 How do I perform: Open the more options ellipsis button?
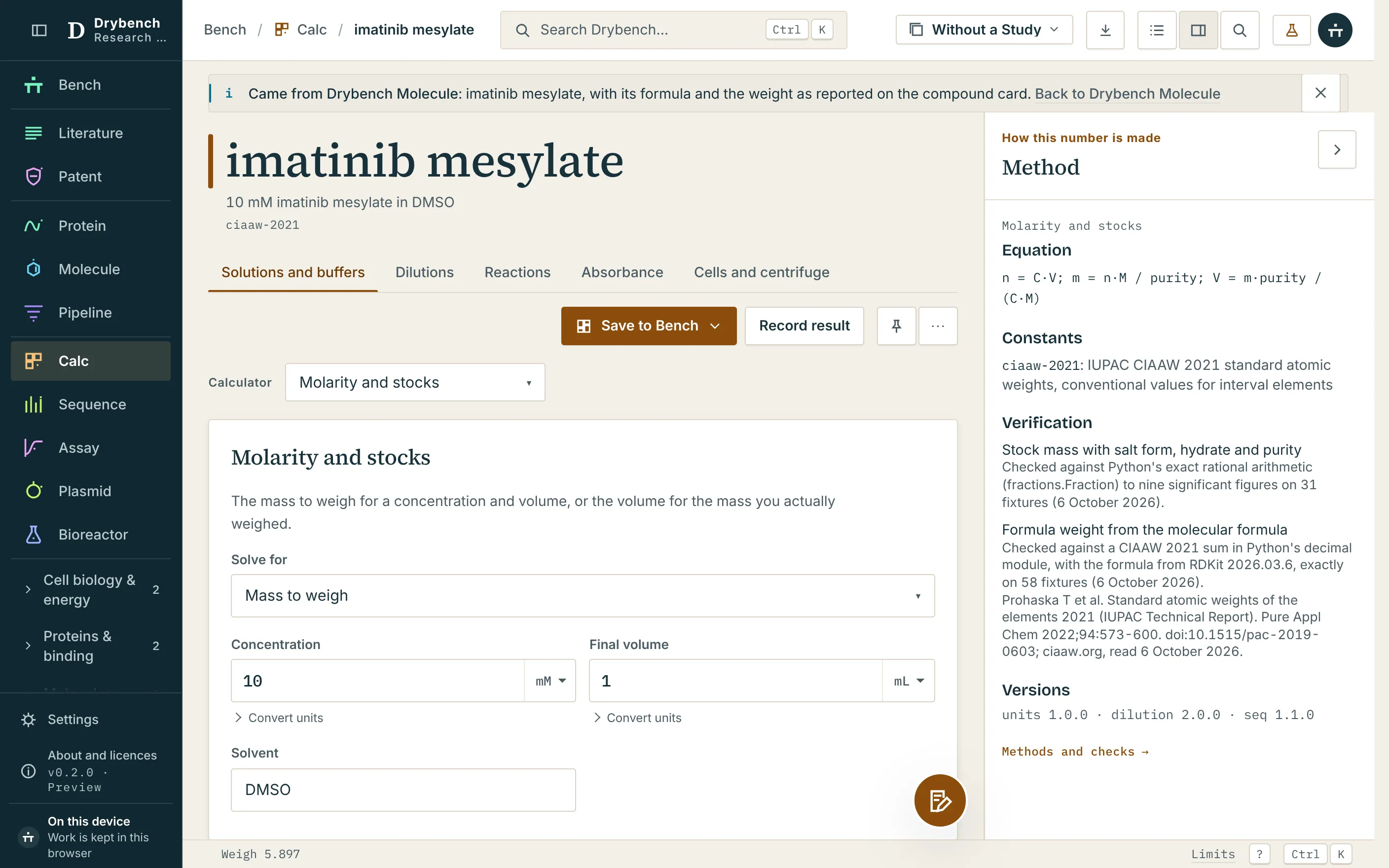pyautogui.click(x=938, y=325)
